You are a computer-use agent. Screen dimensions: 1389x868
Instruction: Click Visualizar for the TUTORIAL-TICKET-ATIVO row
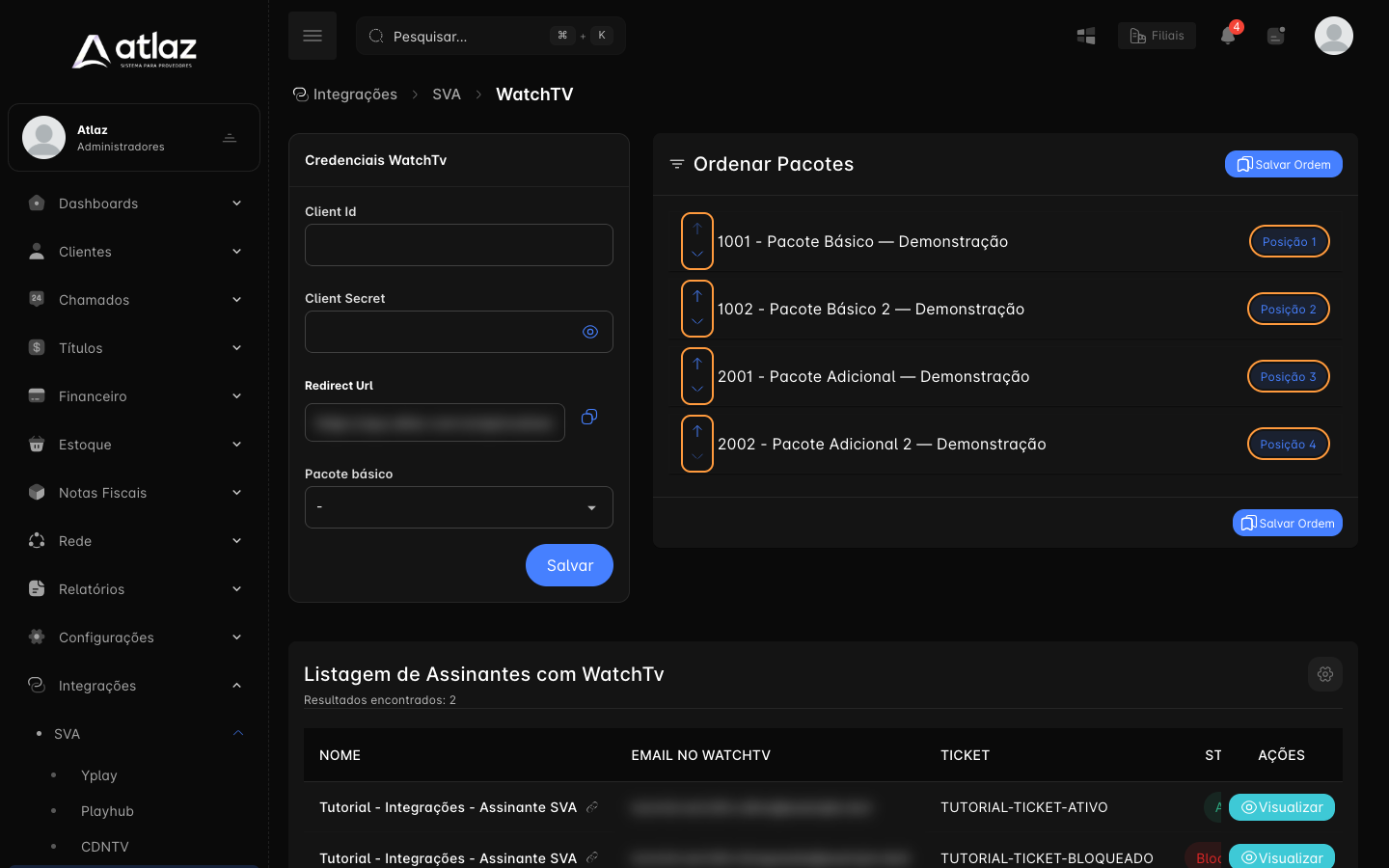pyautogui.click(x=1282, y=807)
